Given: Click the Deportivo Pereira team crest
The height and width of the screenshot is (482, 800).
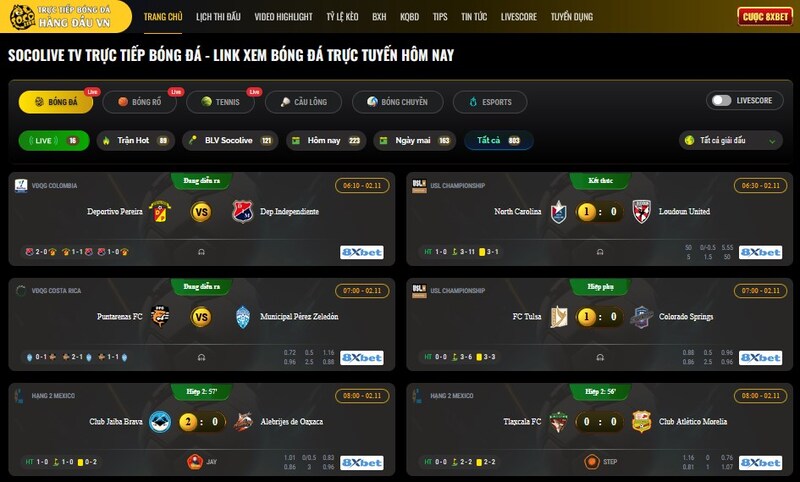Looking at the screenshot, I should click(160, 212).
